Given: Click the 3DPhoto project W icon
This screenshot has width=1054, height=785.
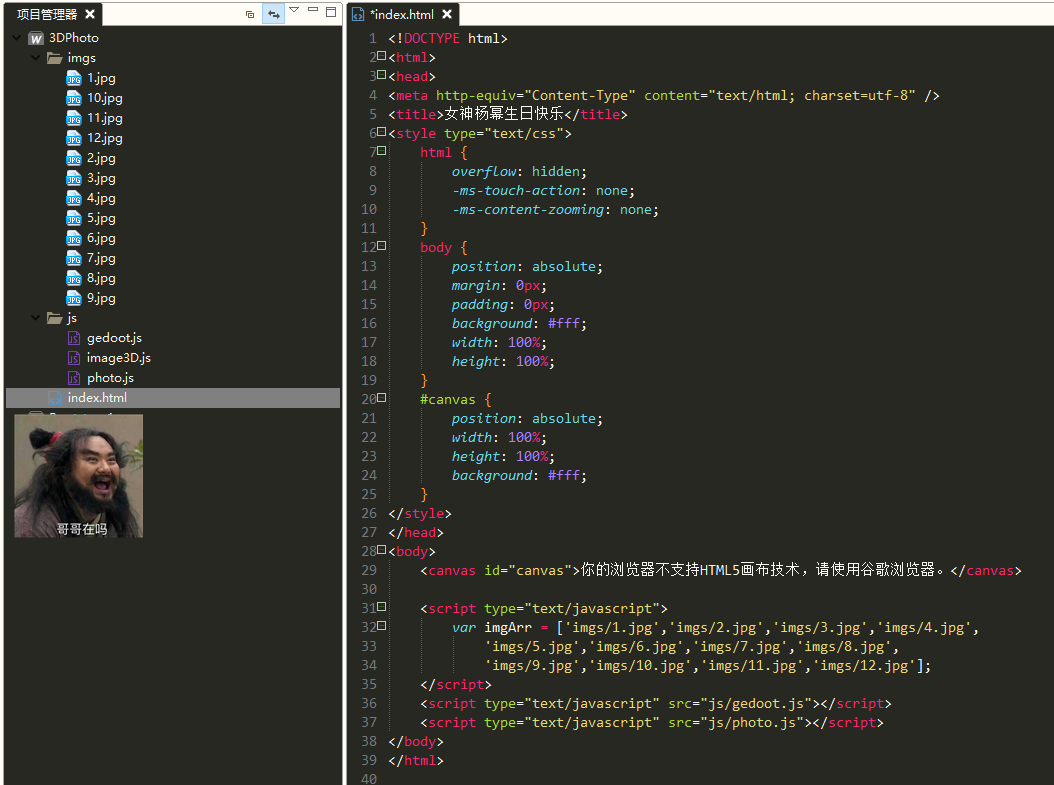Looking at the screenshot, I should coord(36,38).
